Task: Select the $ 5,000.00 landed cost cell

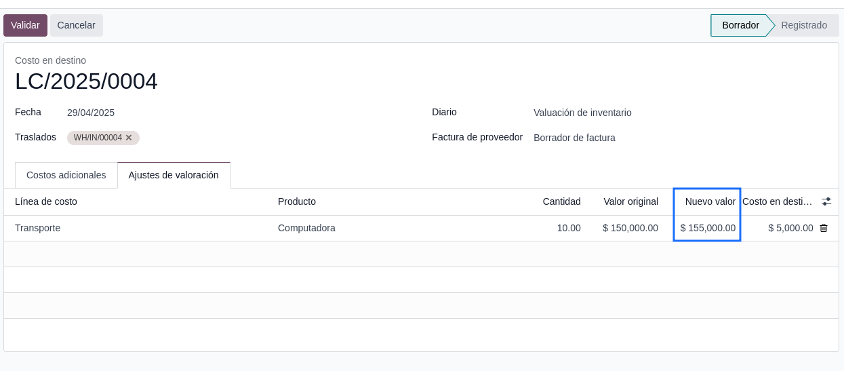Action: tap(791, 228)
